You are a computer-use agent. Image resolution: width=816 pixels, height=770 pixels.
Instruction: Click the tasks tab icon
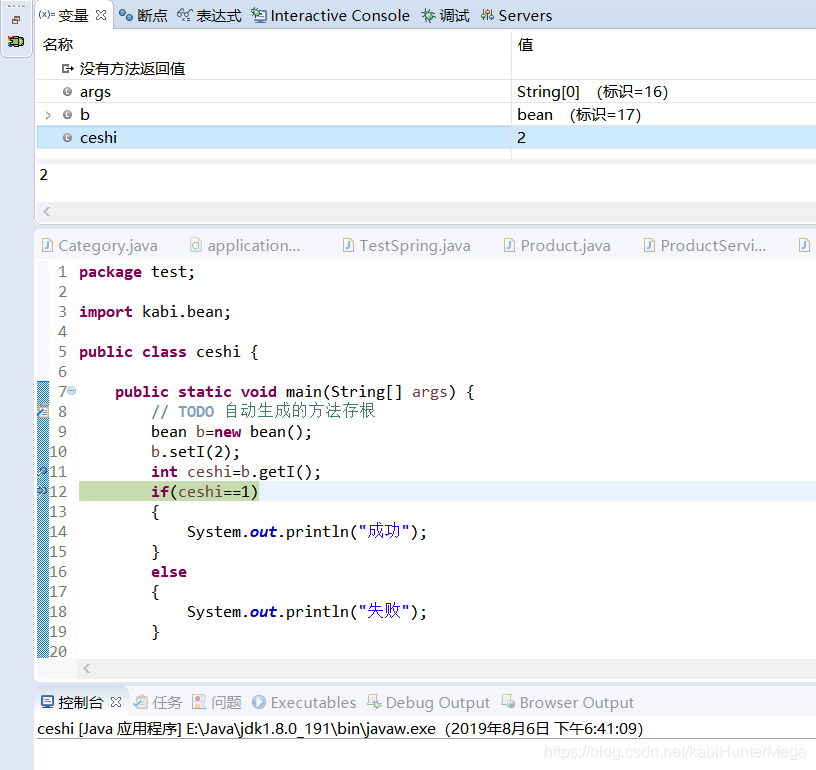click(x=141, y=702)
